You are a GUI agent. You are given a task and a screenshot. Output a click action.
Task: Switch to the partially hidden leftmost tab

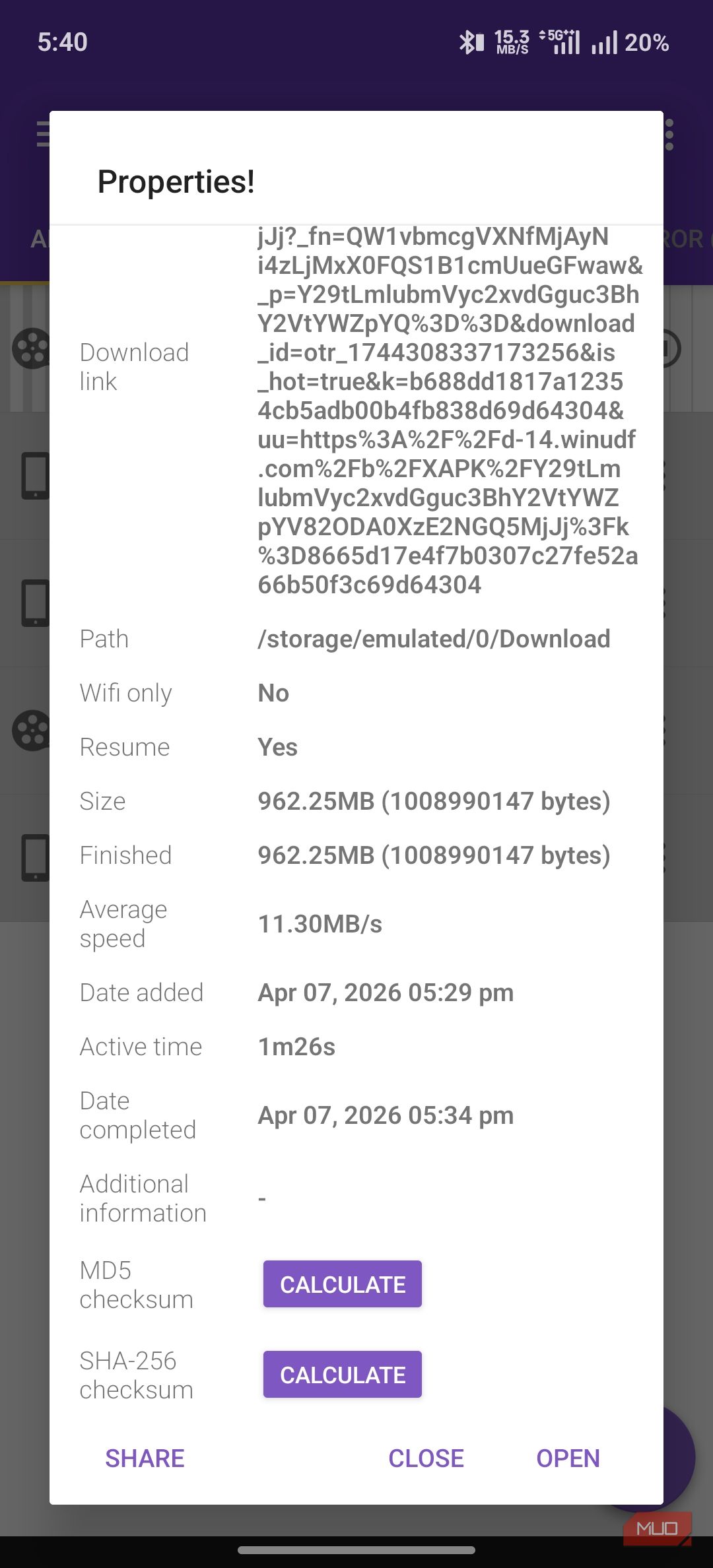40,239
